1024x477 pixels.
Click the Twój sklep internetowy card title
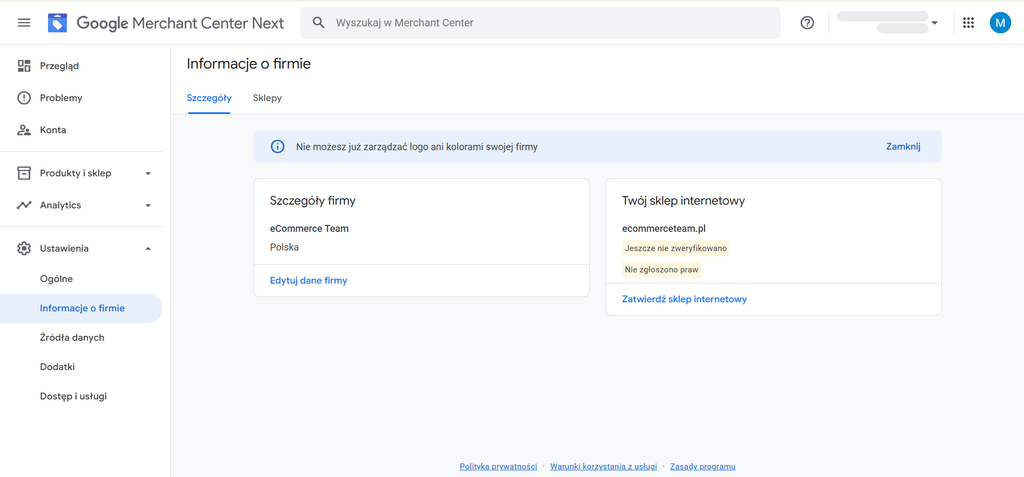(684, 201)
